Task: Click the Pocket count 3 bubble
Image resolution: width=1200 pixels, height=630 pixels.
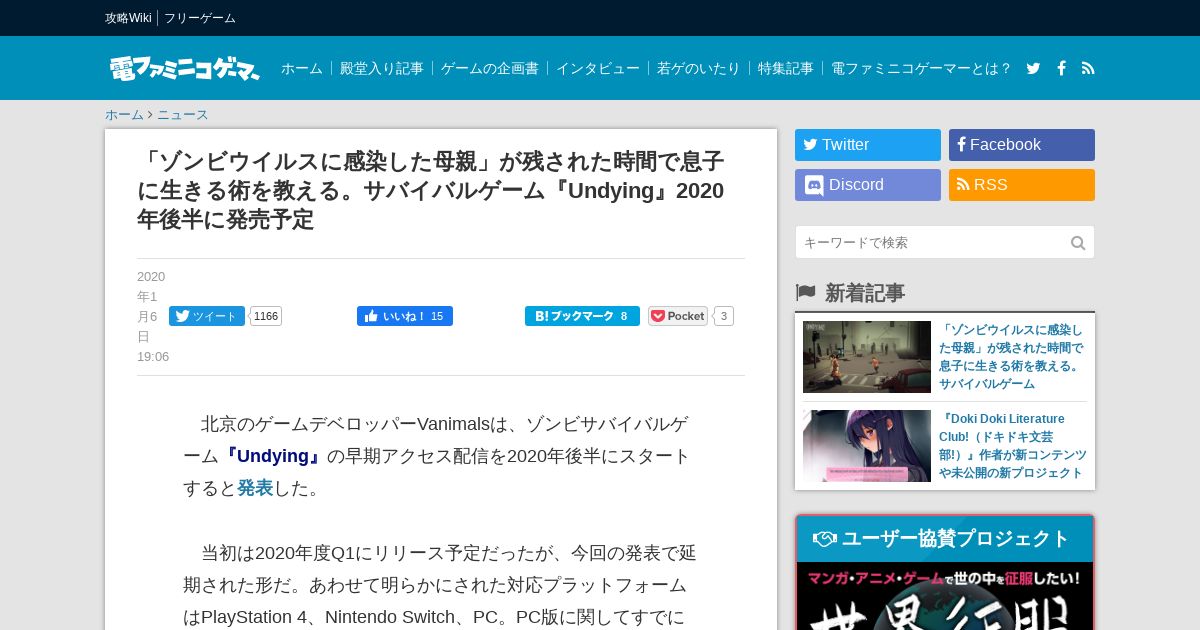Action: point(724,316)
